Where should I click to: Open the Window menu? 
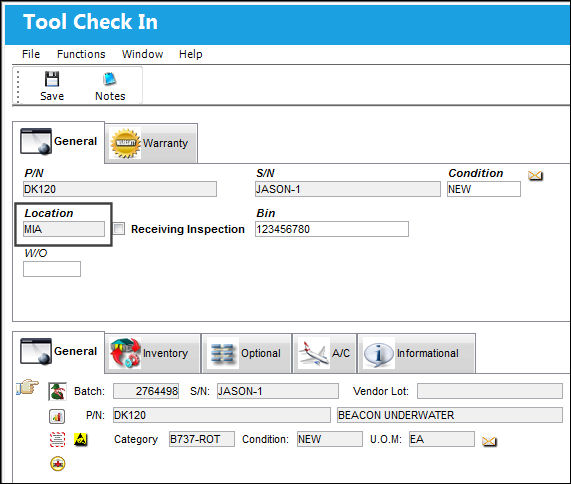(x=142, y=54)
